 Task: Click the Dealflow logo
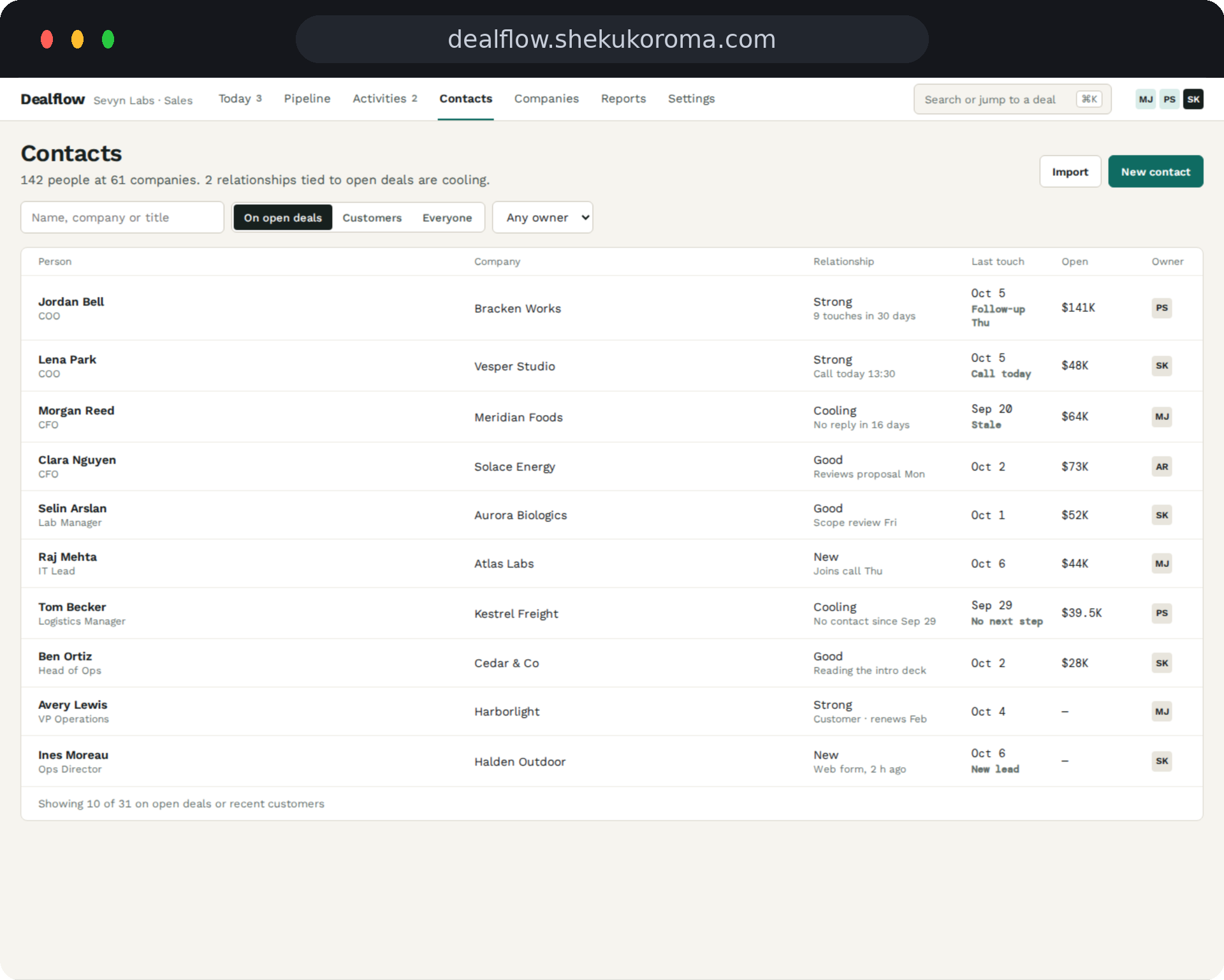pyautogui.click(x=52, y=99)
